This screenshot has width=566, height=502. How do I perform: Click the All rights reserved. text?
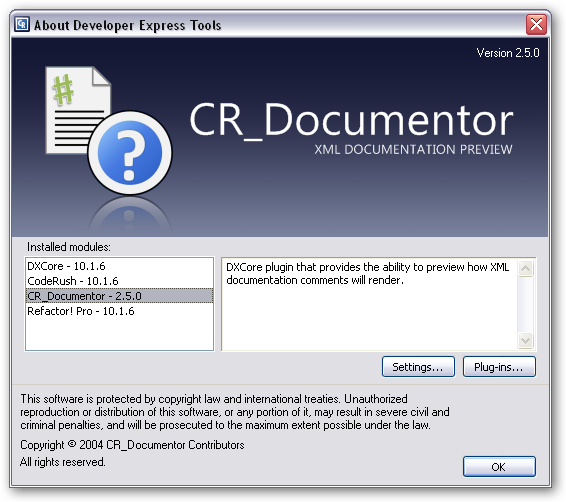click(63, 462)
